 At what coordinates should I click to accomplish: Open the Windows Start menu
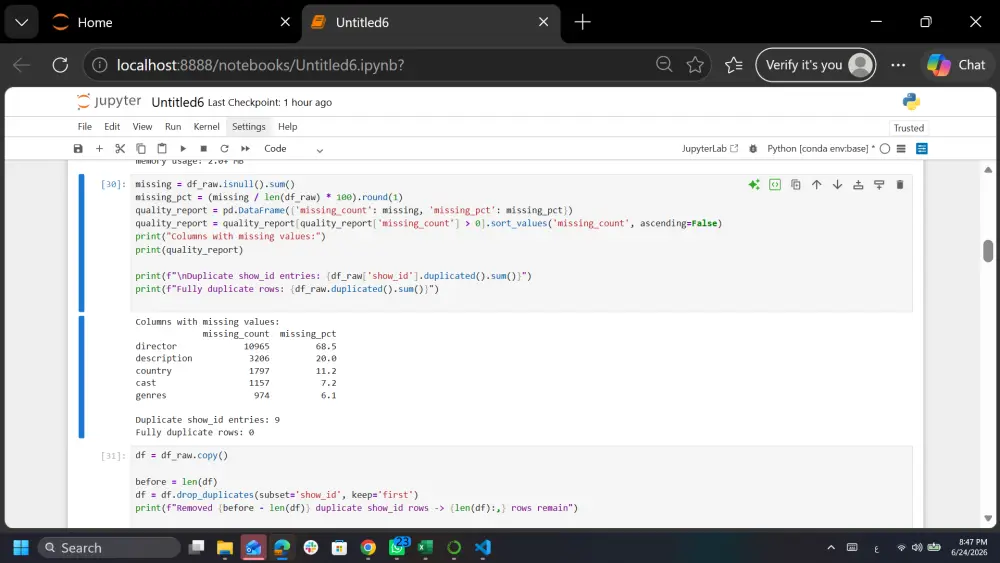[x=21, y=548]
